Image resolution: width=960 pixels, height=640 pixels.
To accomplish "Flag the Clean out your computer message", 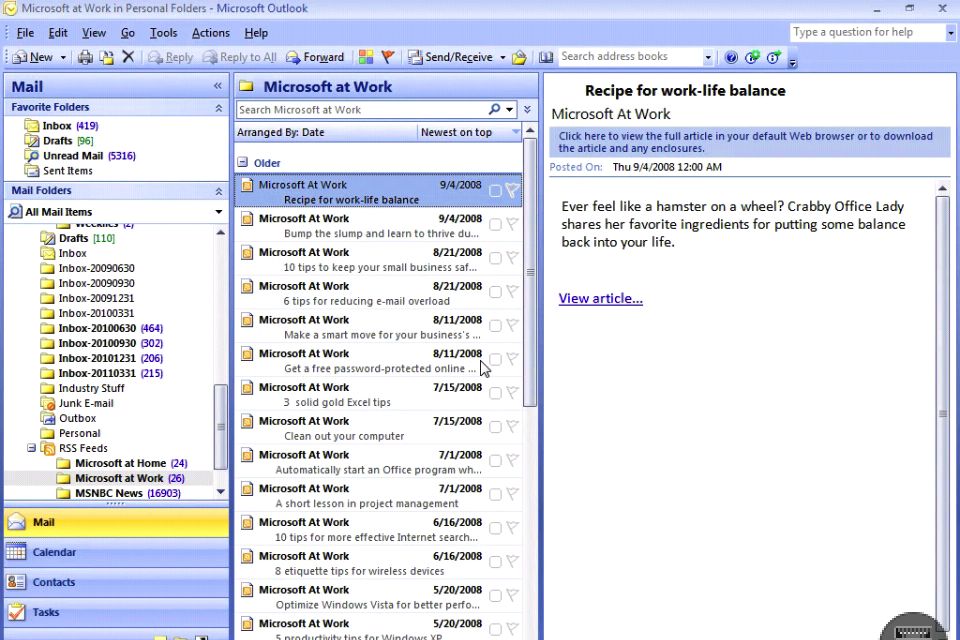I will (x=512, y=426).
